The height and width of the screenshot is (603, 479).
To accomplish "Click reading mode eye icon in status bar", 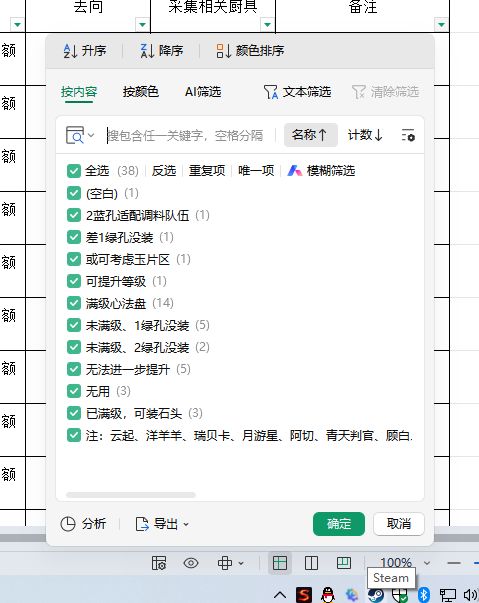I will [x=191, y=563].
